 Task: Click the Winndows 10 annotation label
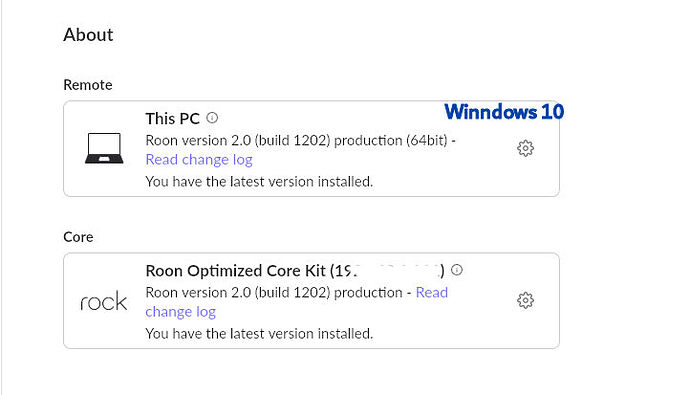[504, 112]
